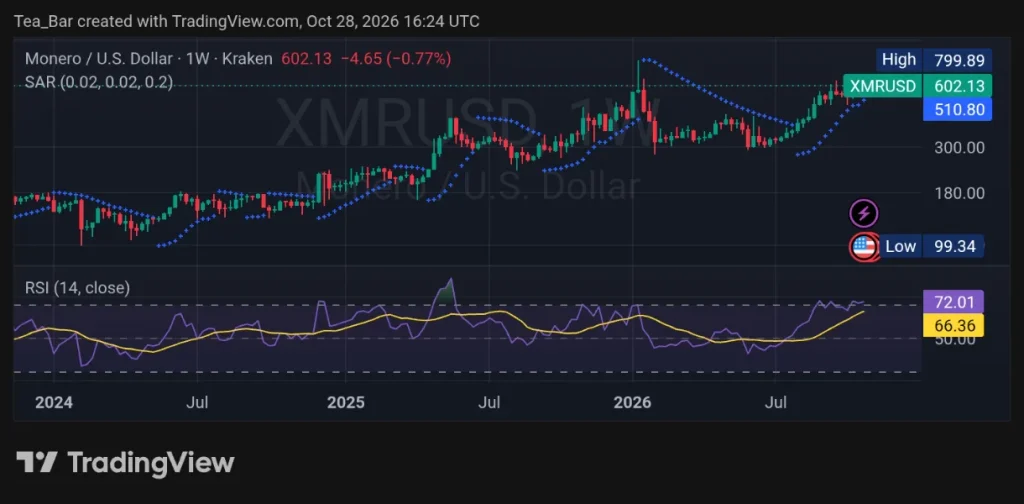Screen dimensions: 1024x504
Task: Click the 2026 label on the time axis
Action: click(x=633, y=402)
